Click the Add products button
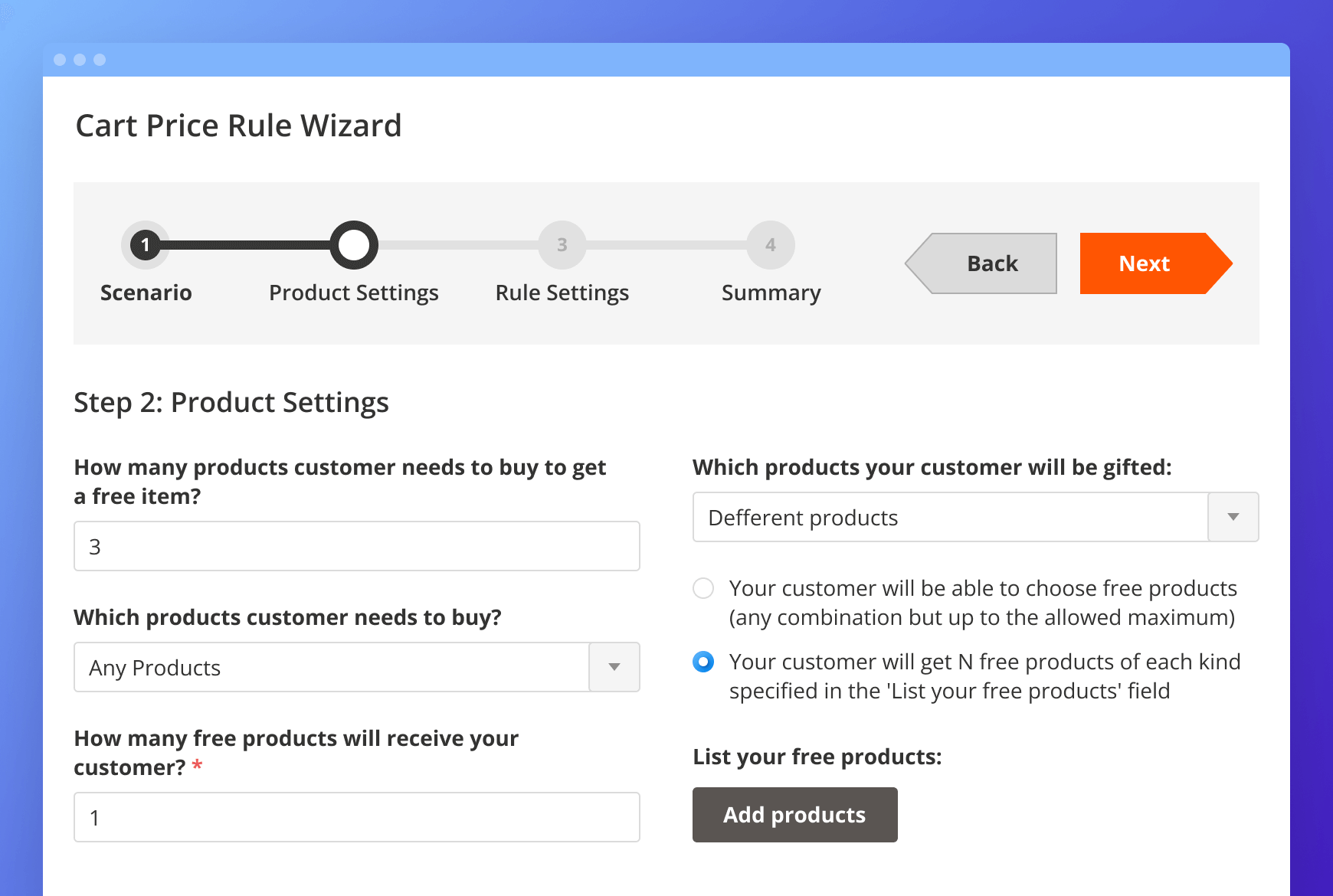1333x896 pixels. 794,815
